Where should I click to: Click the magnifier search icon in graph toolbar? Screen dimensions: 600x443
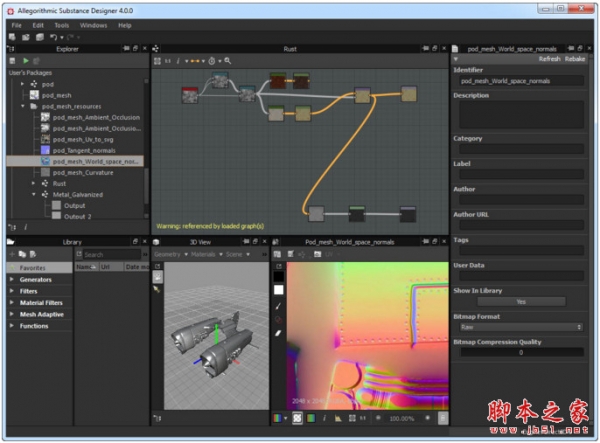[228, 61]
